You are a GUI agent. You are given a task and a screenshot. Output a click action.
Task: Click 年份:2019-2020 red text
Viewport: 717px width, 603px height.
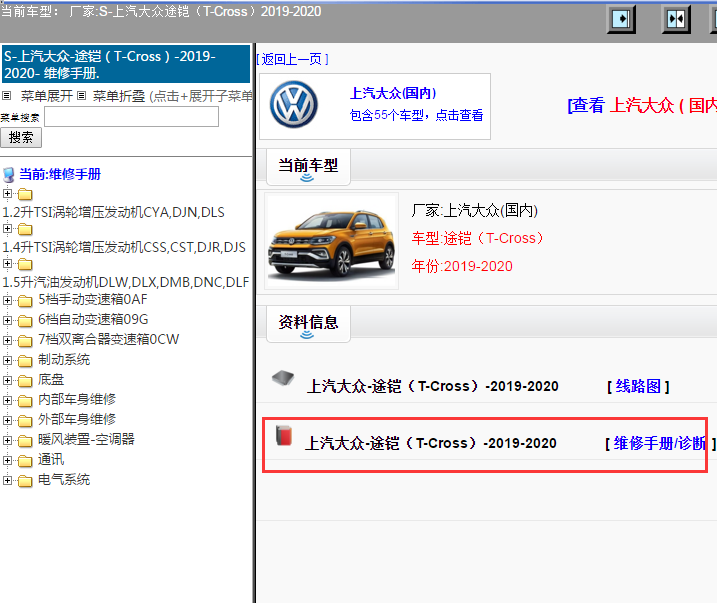click(x=462, y=266)
